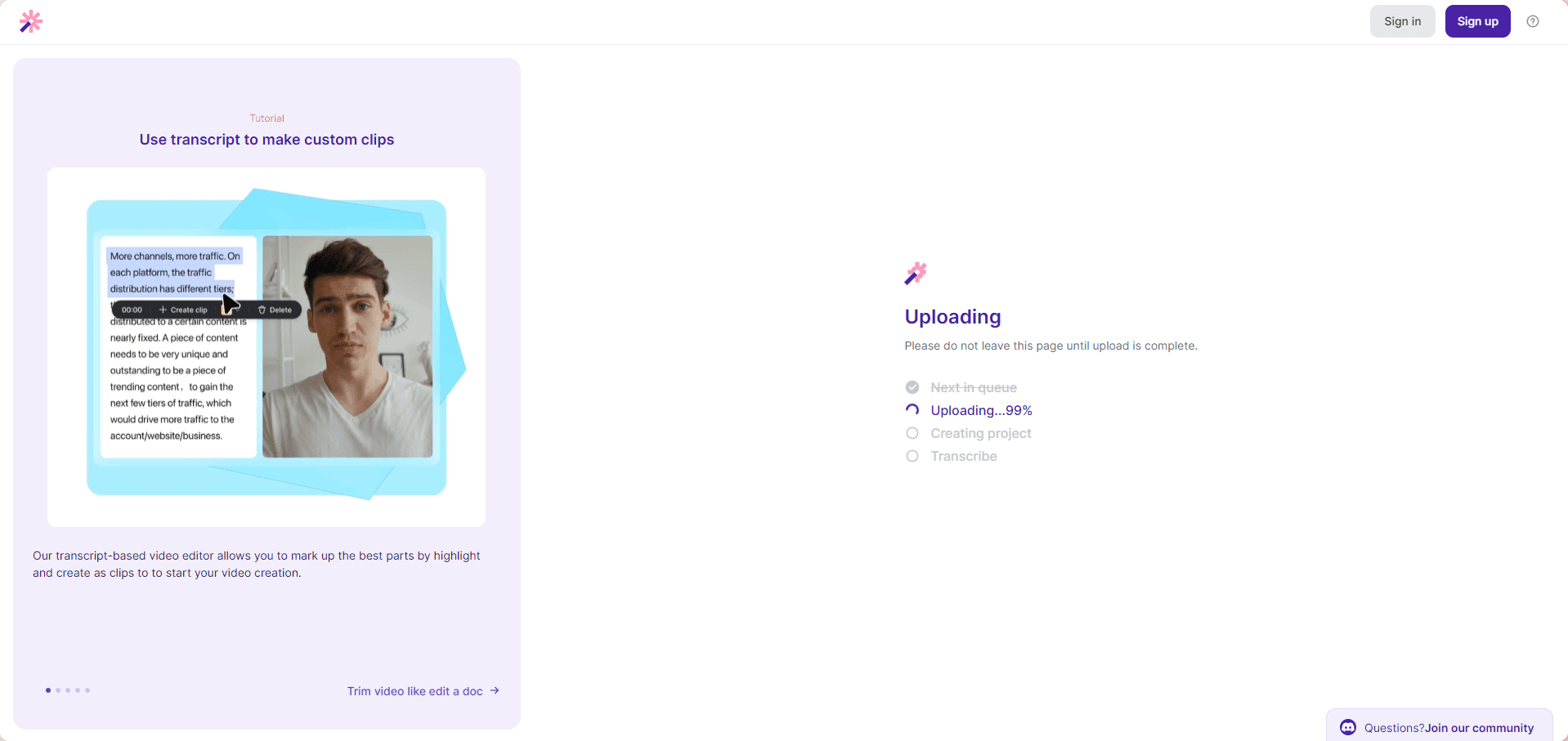This screenshot has width=1568, height=741.
Task: Click the transcript-based video editor description text
Action: [257, 564]
